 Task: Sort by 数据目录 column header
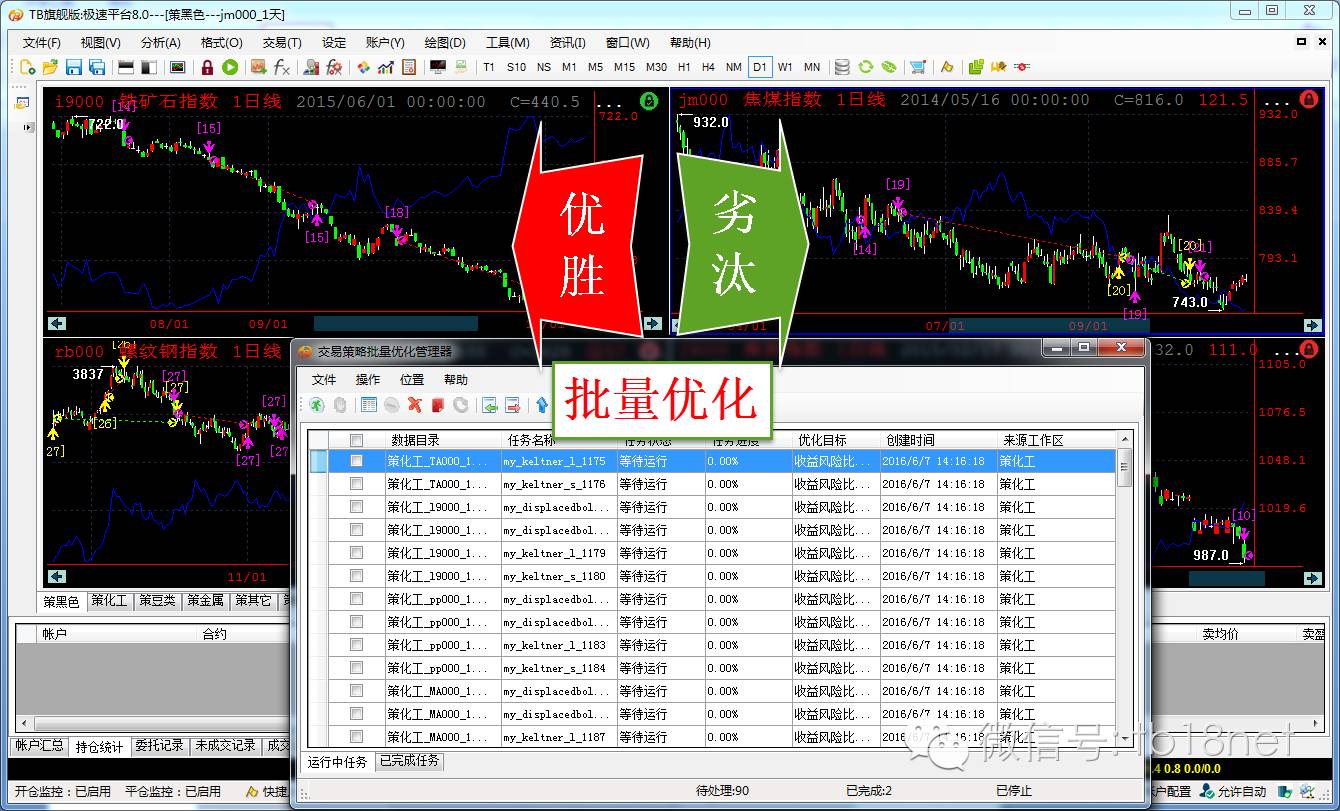pyautogui.click(x=442, y=440)
